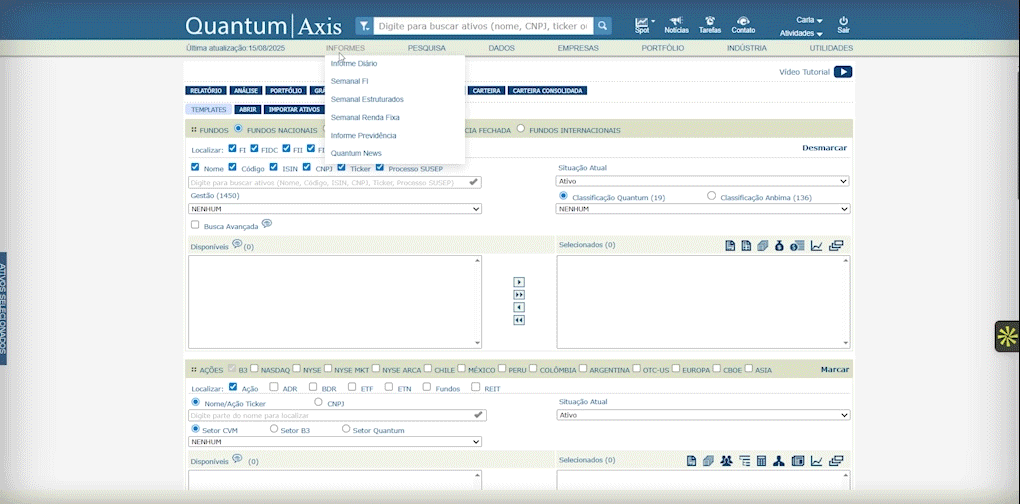Focus fund name search input

pyautogui.click(x=335, y=183)
